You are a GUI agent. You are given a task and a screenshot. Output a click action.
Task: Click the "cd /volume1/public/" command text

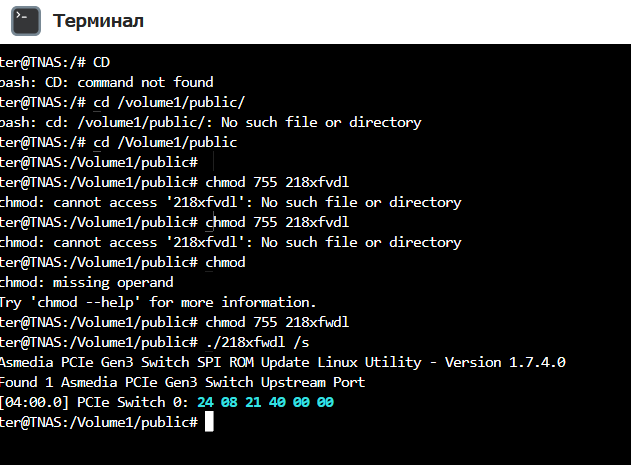point(169,103)
